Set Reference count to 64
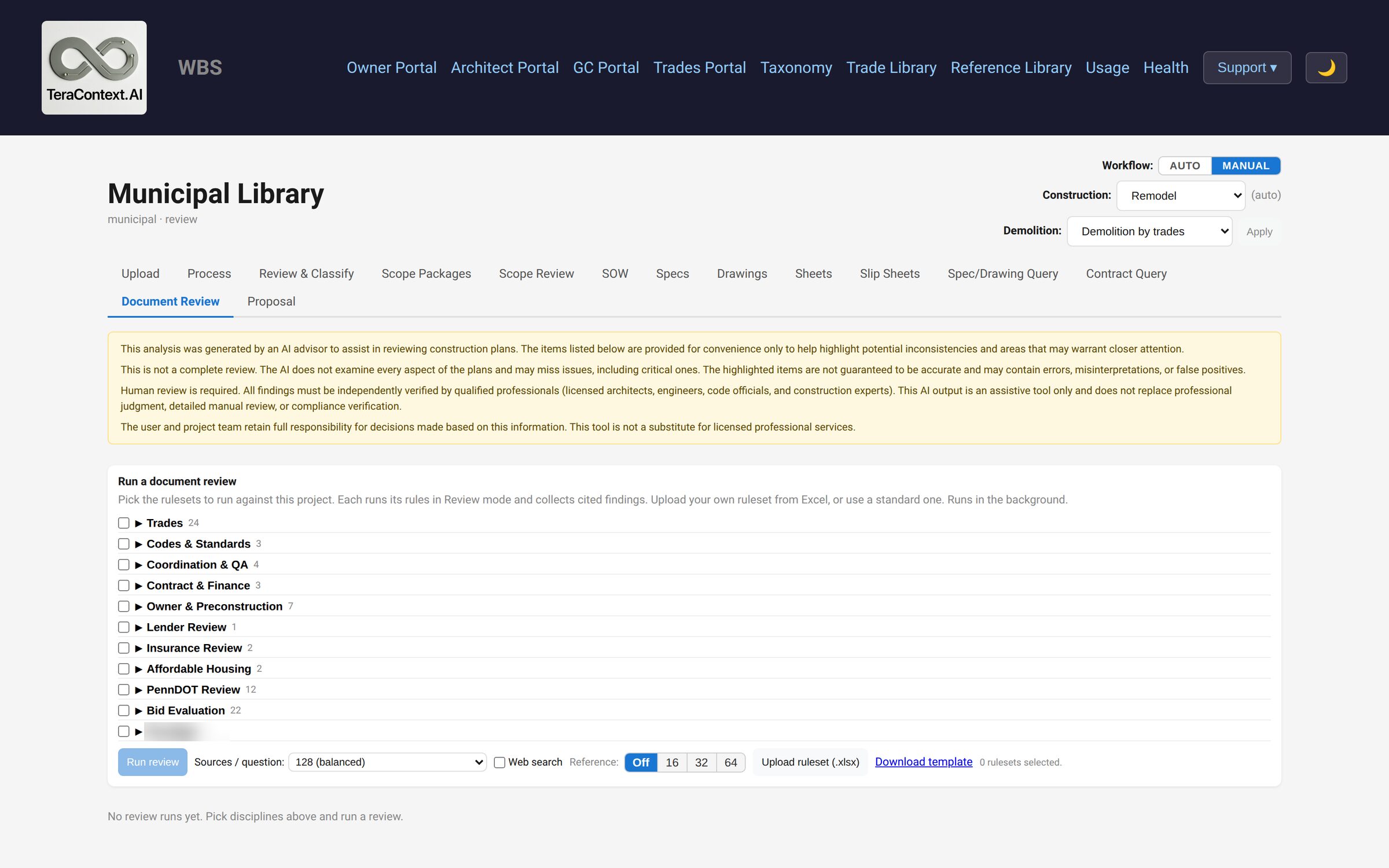This screenshot has width=1389, height=868. [731, 763]
